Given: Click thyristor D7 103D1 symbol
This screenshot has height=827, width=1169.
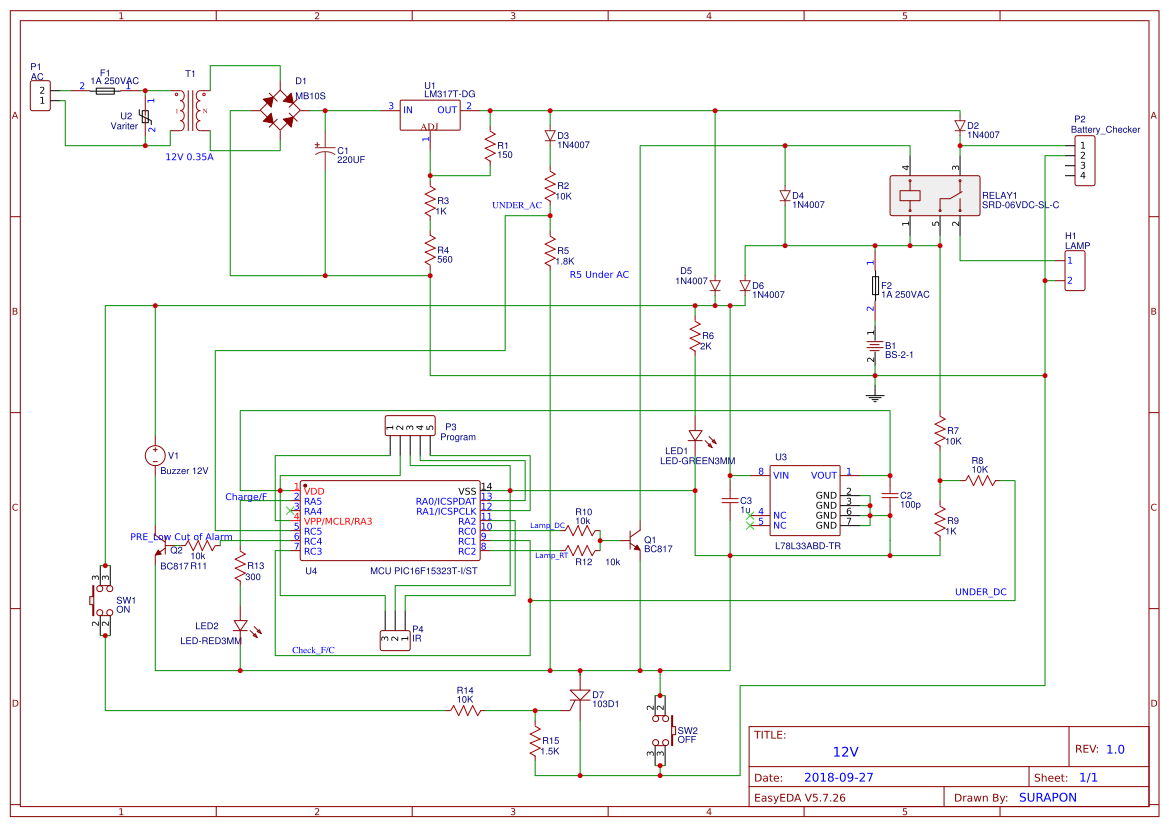Looking at the screenshot, I should click(x=580, y=697).
